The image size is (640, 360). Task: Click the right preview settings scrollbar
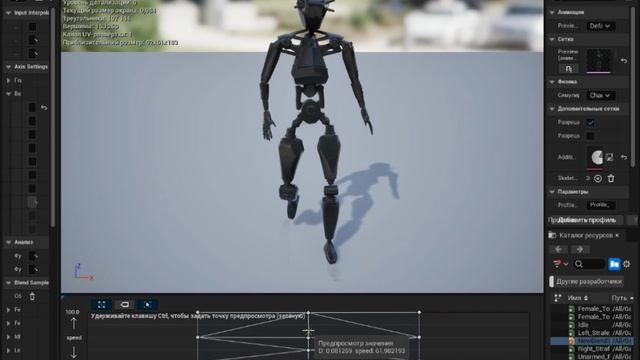pos(633,86)
